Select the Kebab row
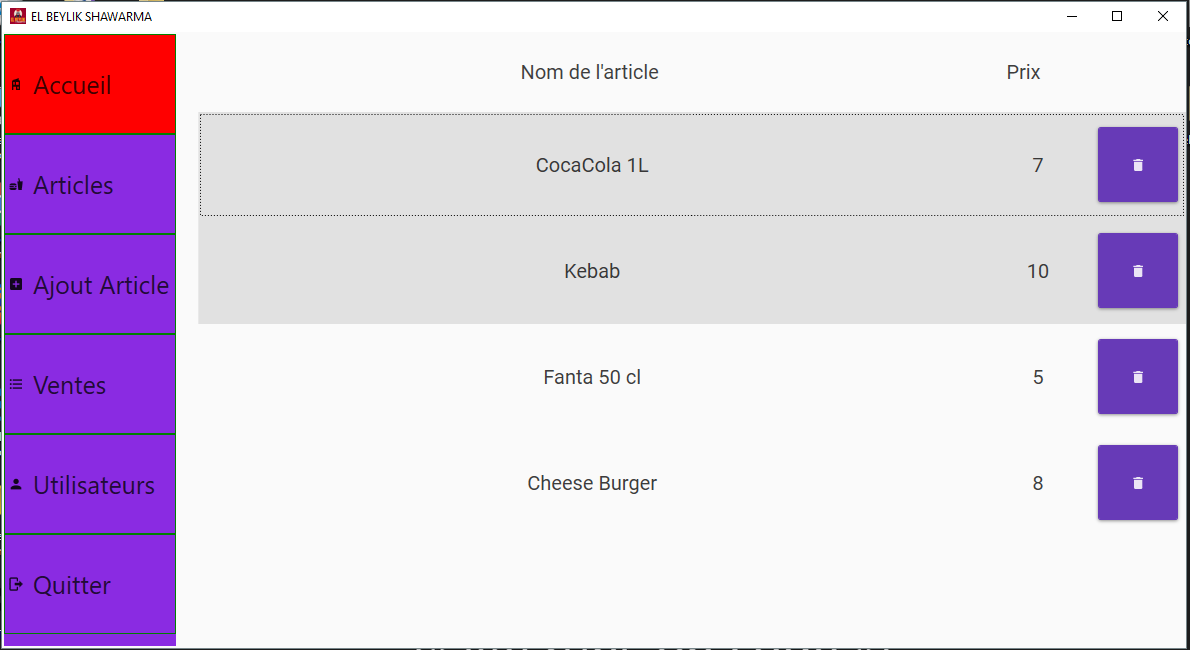 (592, 271)
